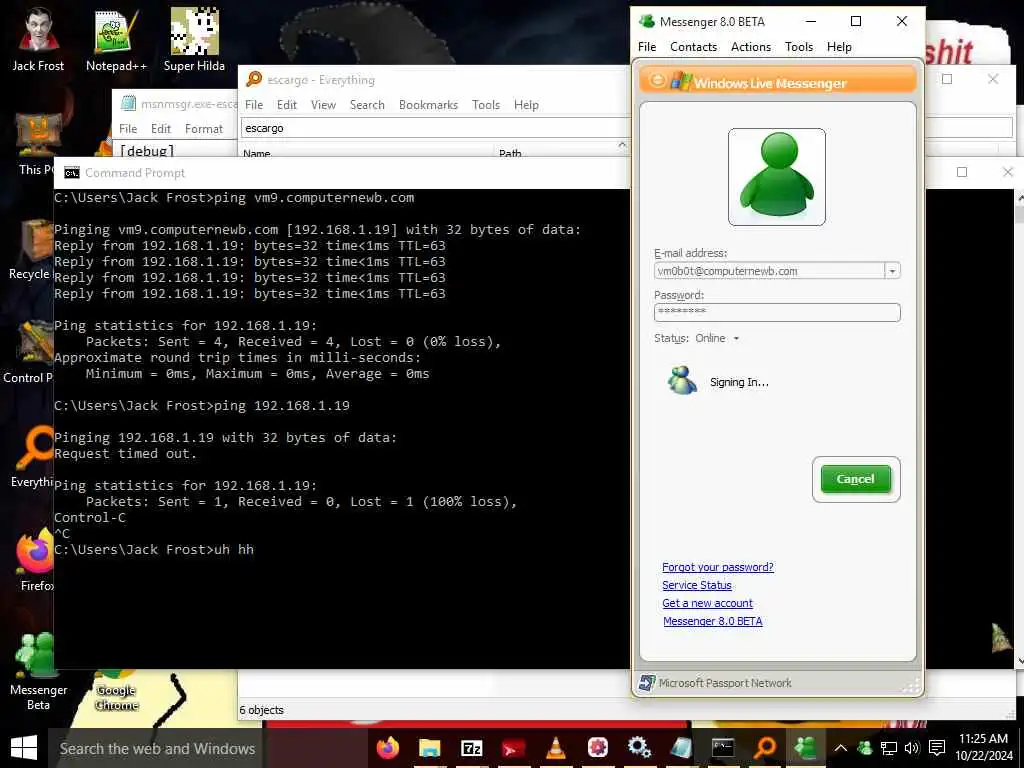Click Get a new account link

pyautogui.click(x=707, y=603)
